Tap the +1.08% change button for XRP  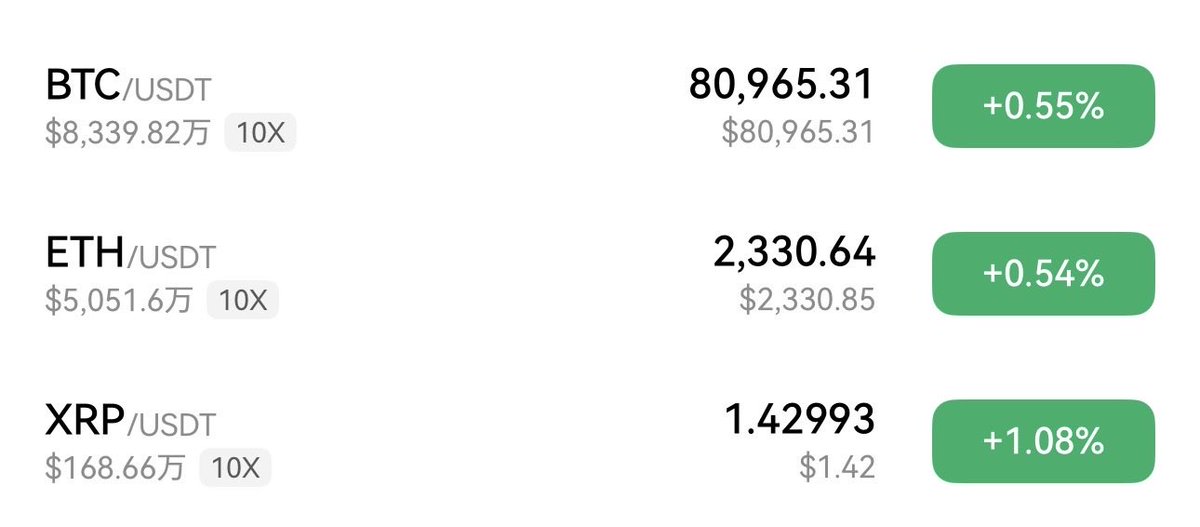pos(1043,441)
